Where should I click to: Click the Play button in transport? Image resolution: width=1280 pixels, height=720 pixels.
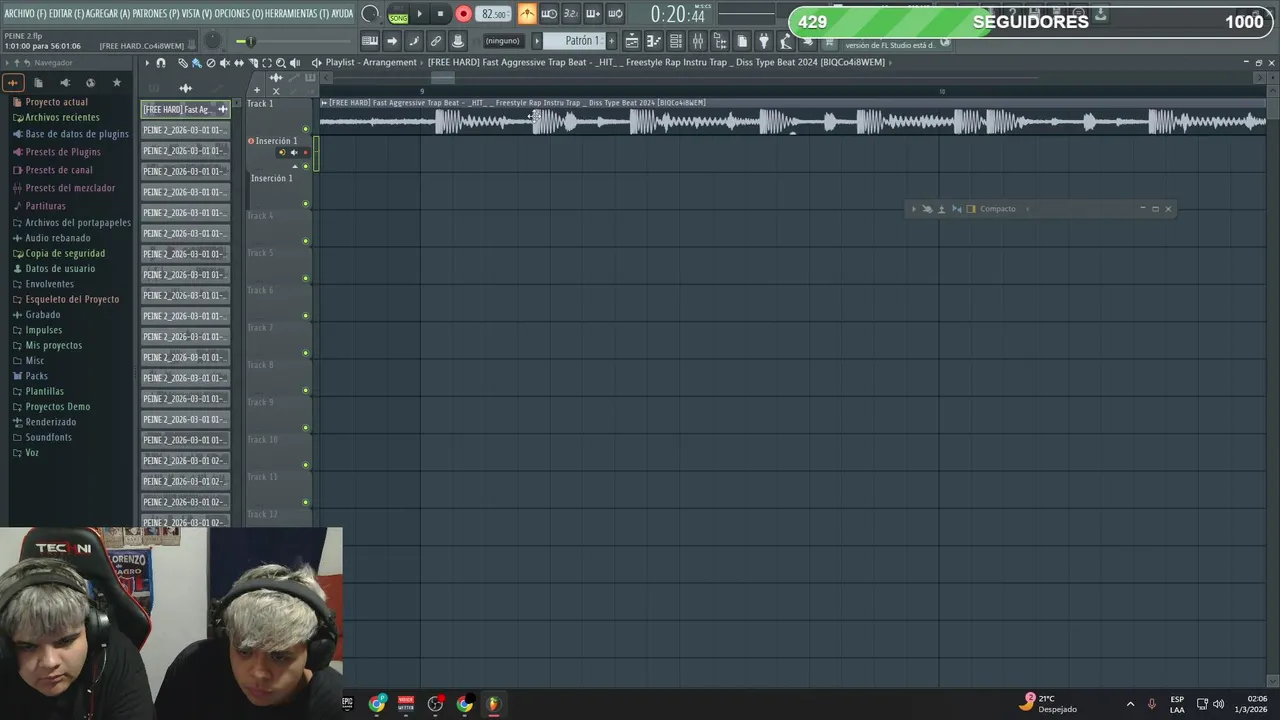(420, 14)
